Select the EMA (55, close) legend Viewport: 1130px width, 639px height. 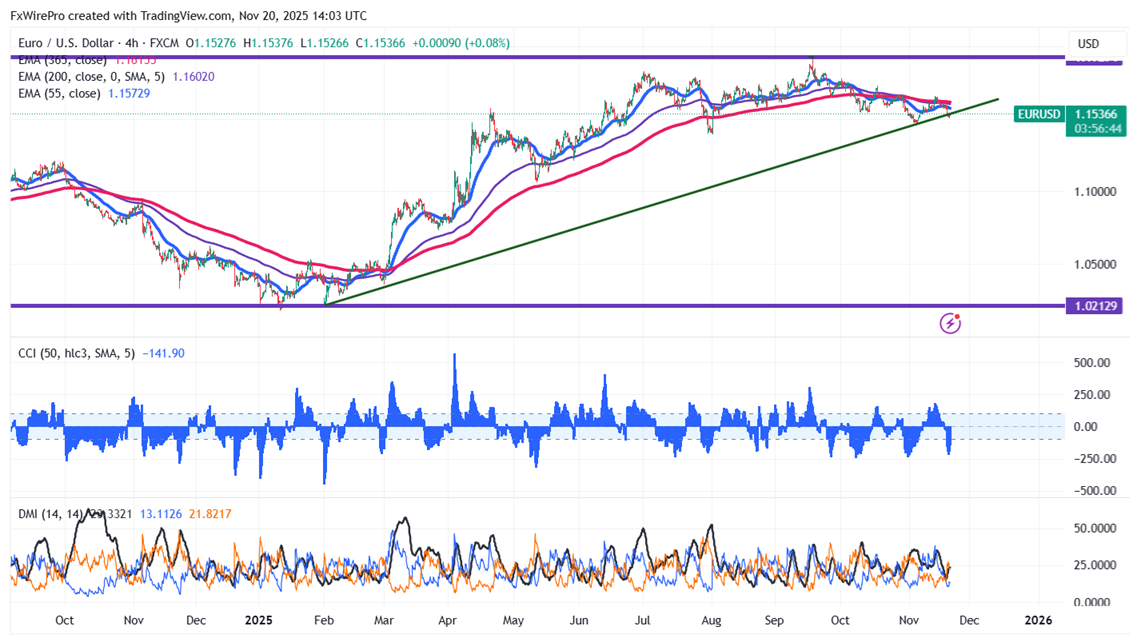point(59,94)
